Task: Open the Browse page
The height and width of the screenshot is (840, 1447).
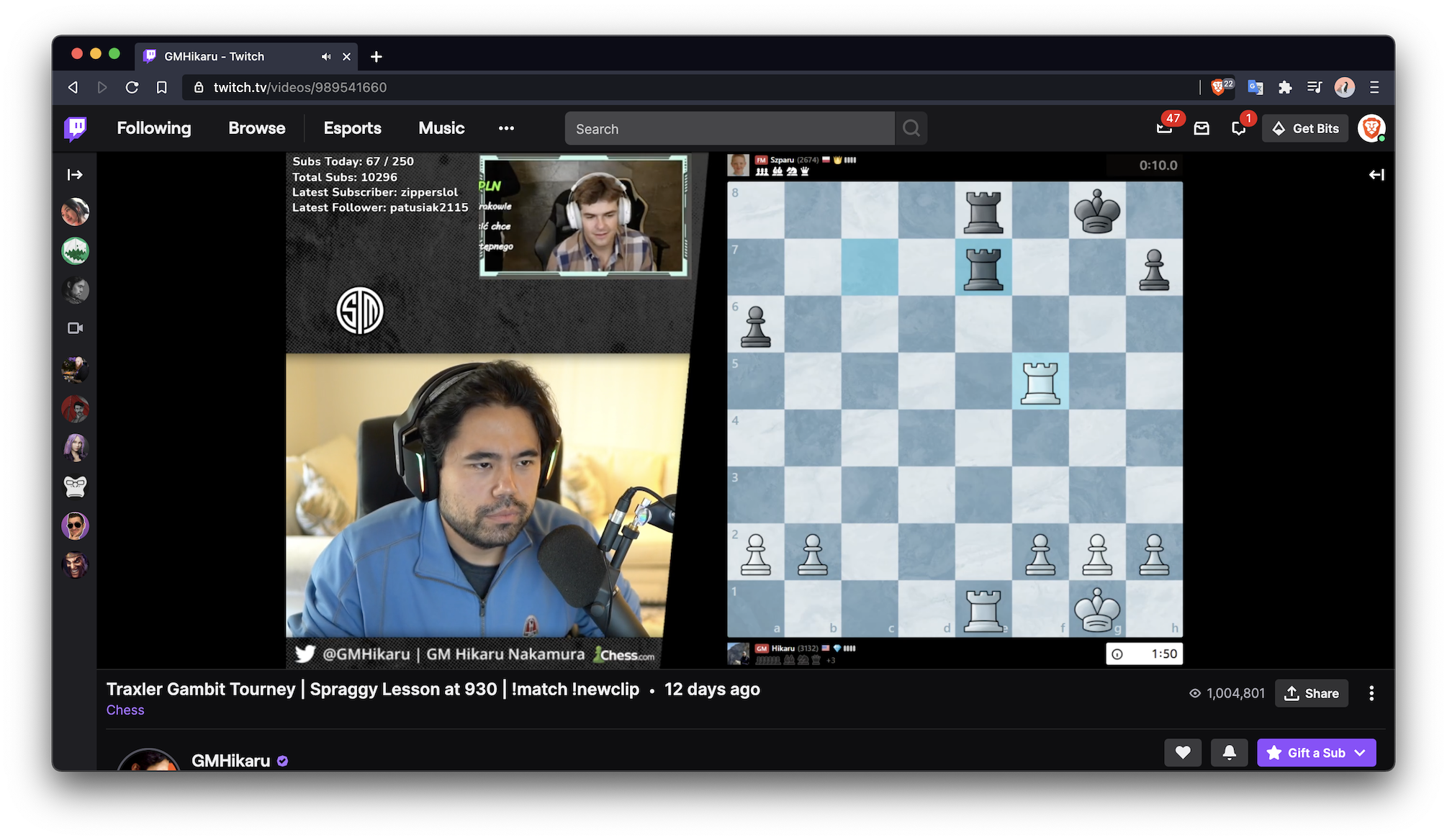Action: click(x=257, y=128)
